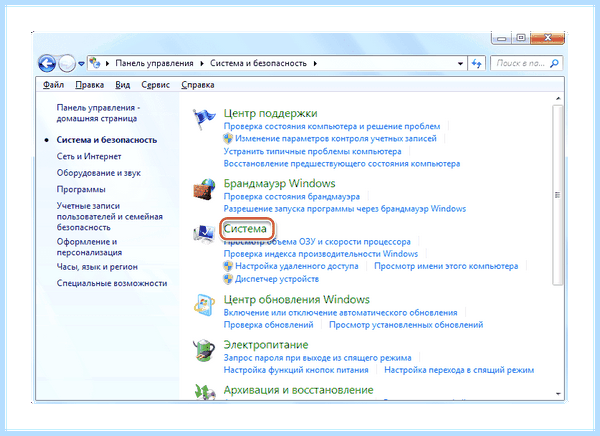The width and height of the screenshot is (600, 436).
Task: Click shield icon beside Настройка удаленного доступа
Action: [x=228, y=266]
